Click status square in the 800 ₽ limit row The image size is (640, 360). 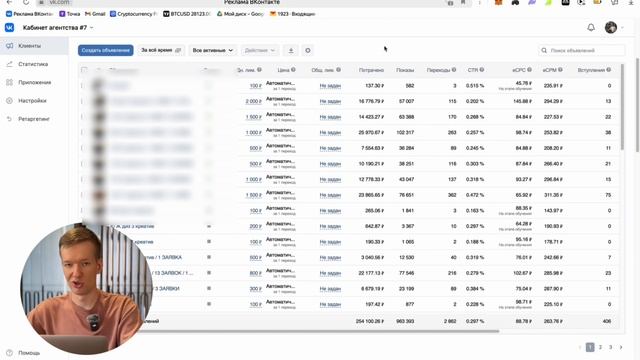[x=209, y=273]
